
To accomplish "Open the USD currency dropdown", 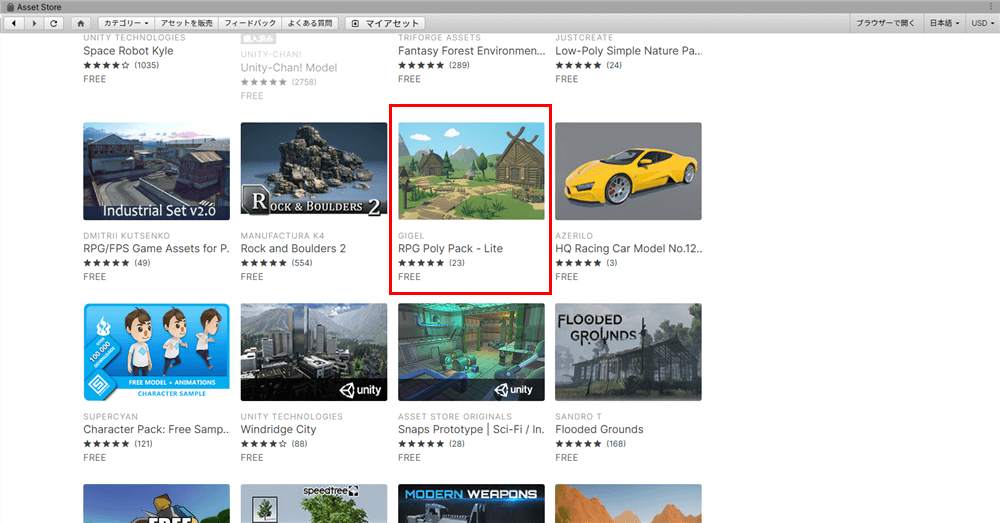I will pyautogui.click(x=983, y=23).
